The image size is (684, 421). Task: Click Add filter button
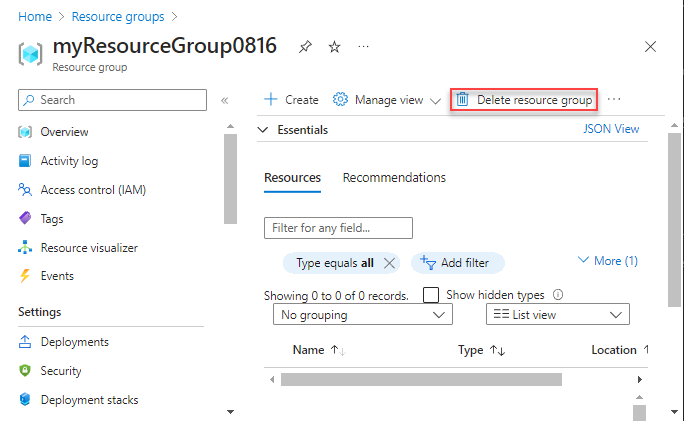[x=457, y=263]
